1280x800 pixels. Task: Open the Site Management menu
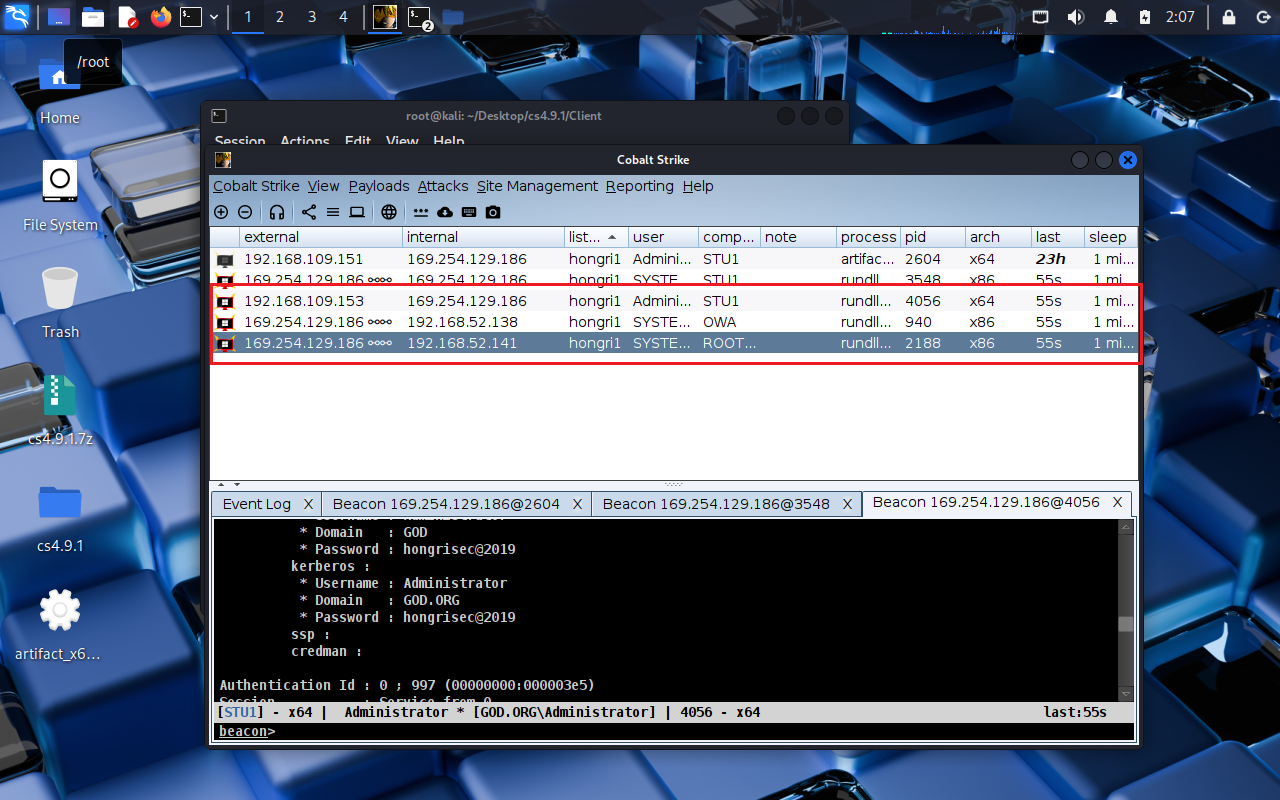pos(537,186)
